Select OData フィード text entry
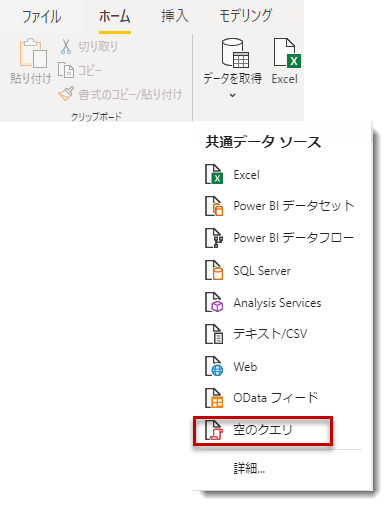388x506 pixels. (276, 398)
